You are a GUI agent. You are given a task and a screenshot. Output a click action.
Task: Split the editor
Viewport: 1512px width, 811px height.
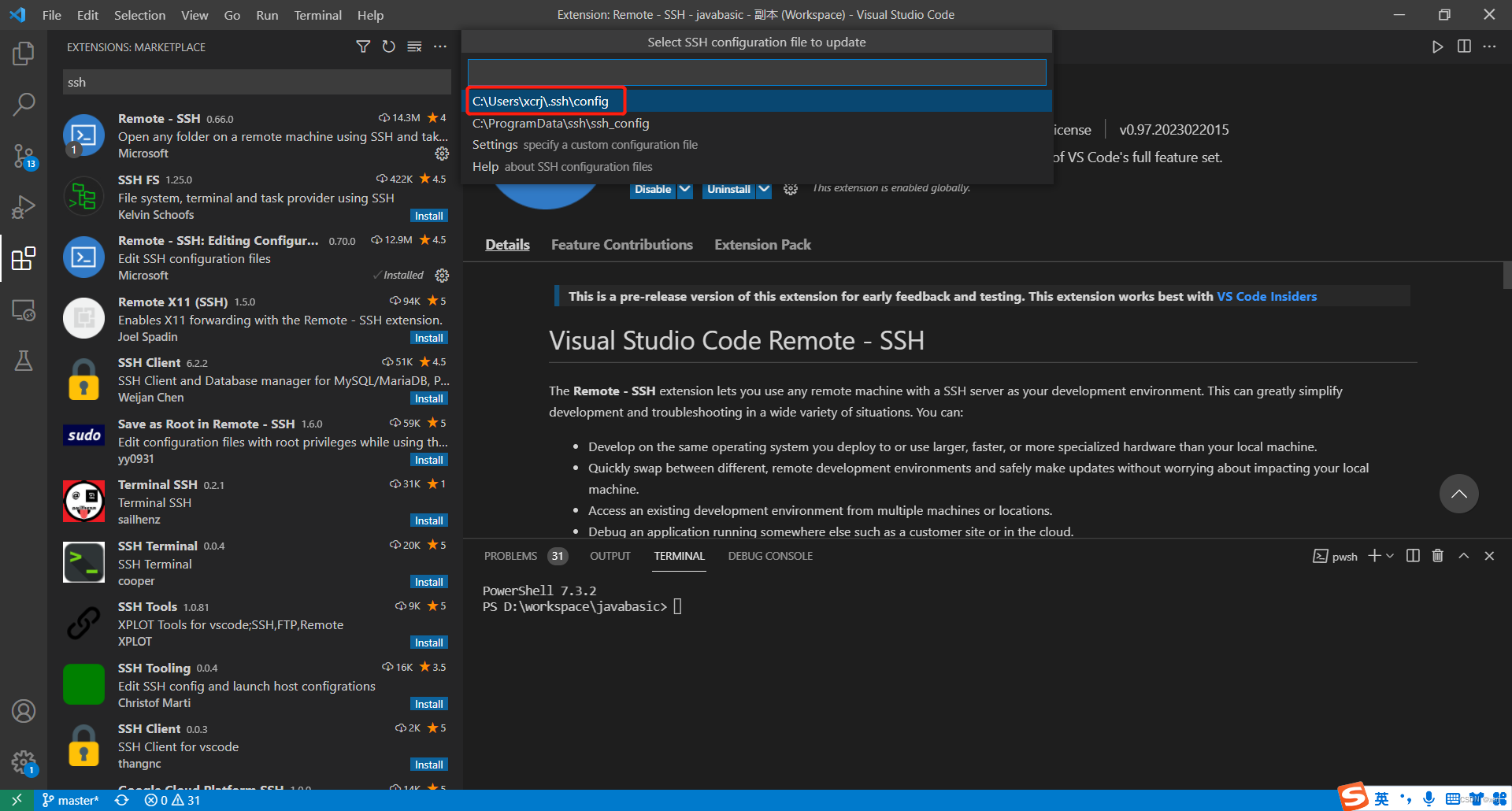1464,46
